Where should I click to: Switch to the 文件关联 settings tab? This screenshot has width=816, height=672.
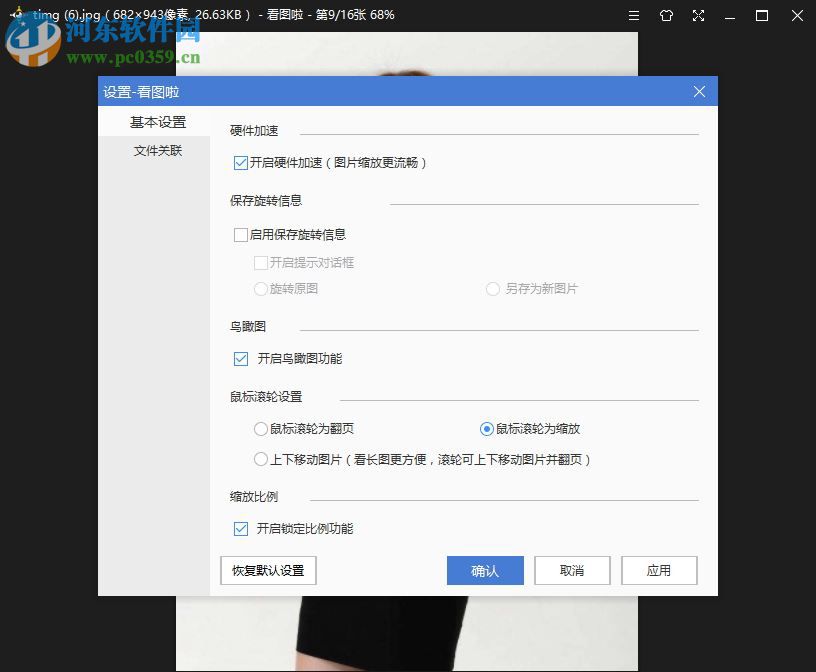click(x=160, y=150)
